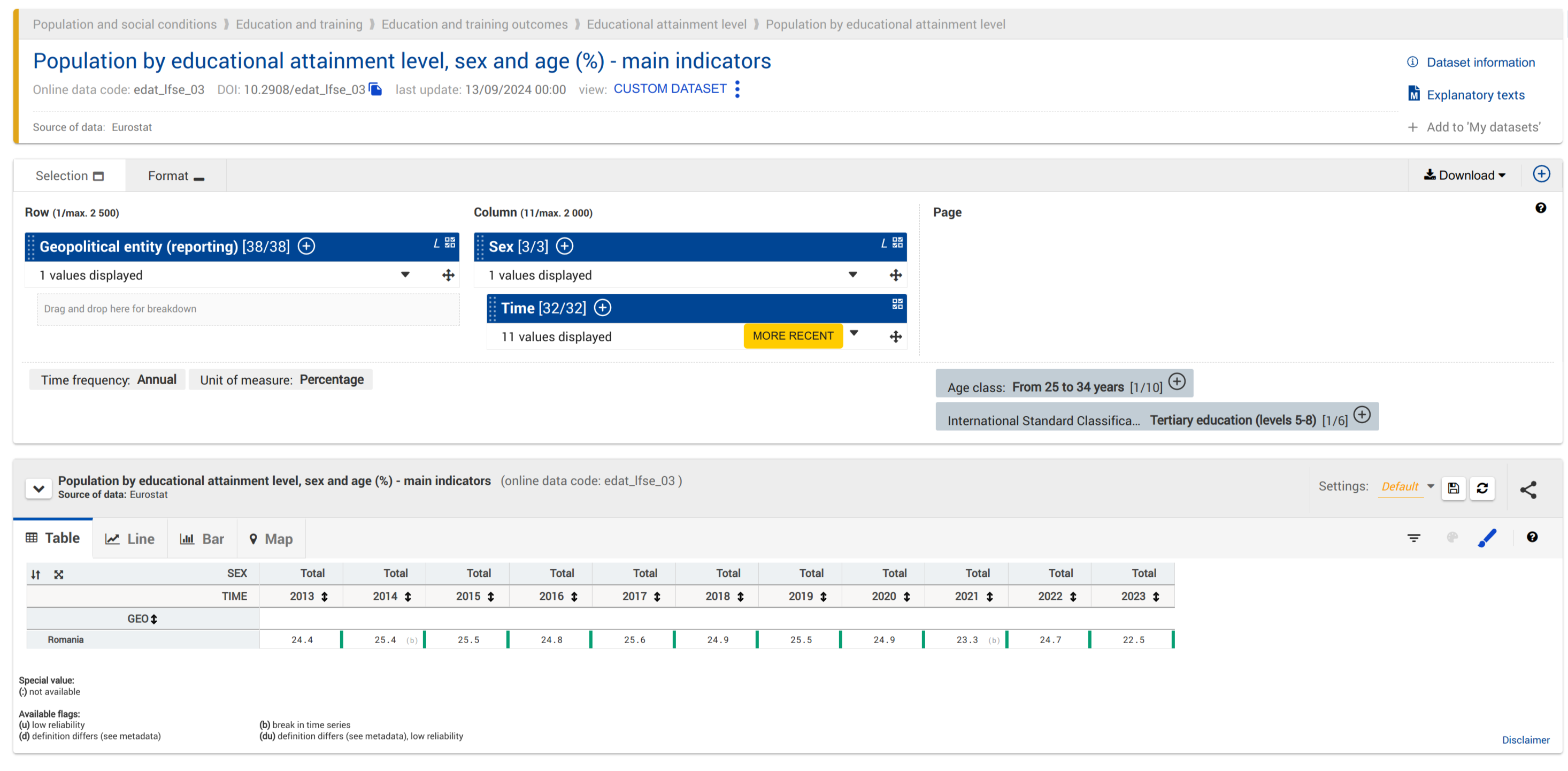Reset settings with the refresh icon
The image size is (1568, 771).
pos(1482,488)
